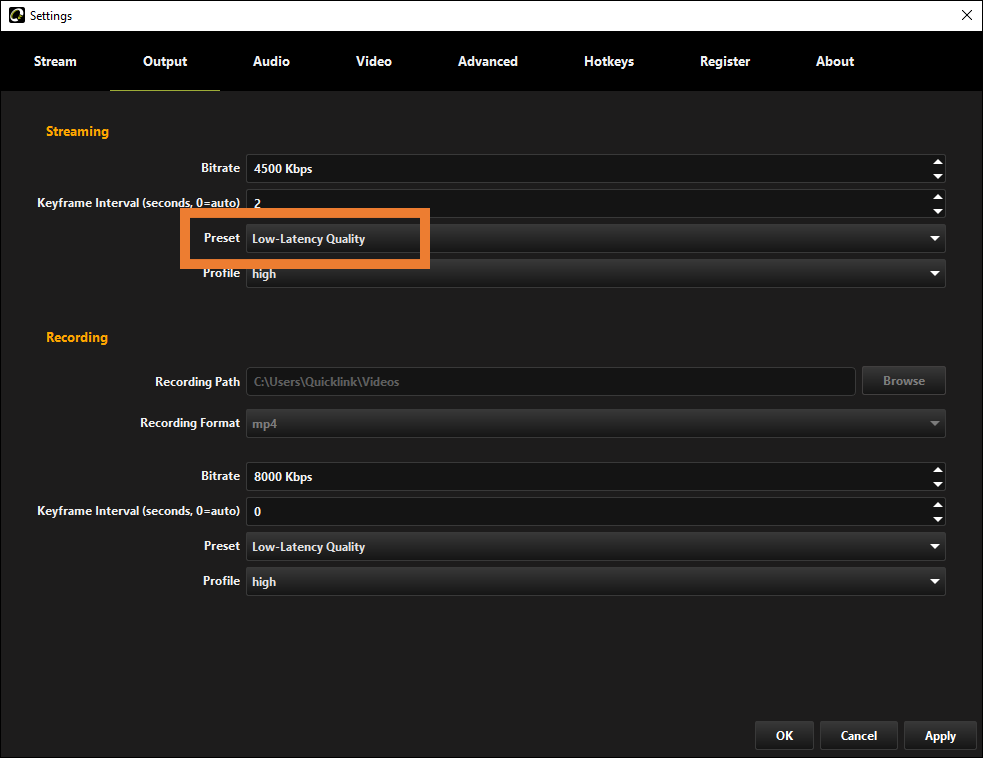Viewport: 983px width, 758px height.
Task: Increase Recording Keyframe Interval with up arrow
Action: coord(937,505)
